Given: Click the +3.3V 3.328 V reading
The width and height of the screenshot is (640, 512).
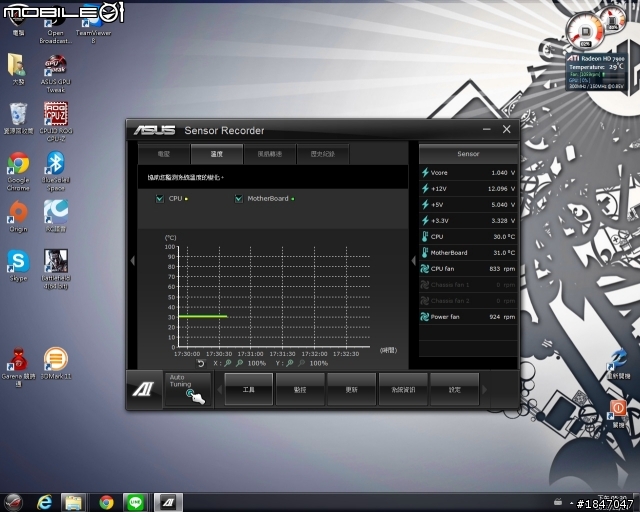Looking at the screenshot, I should click(503, 220).
